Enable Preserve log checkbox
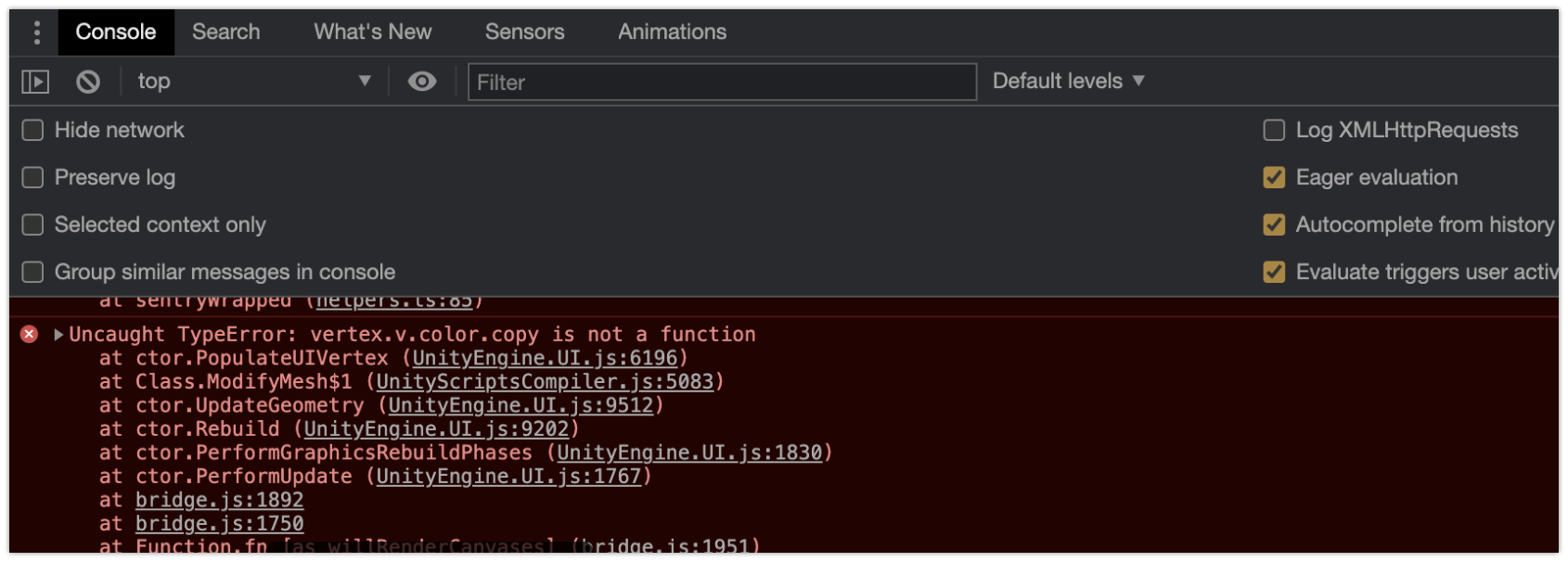This screenshot has height=562, width=1568. click(x=32, y=177)
